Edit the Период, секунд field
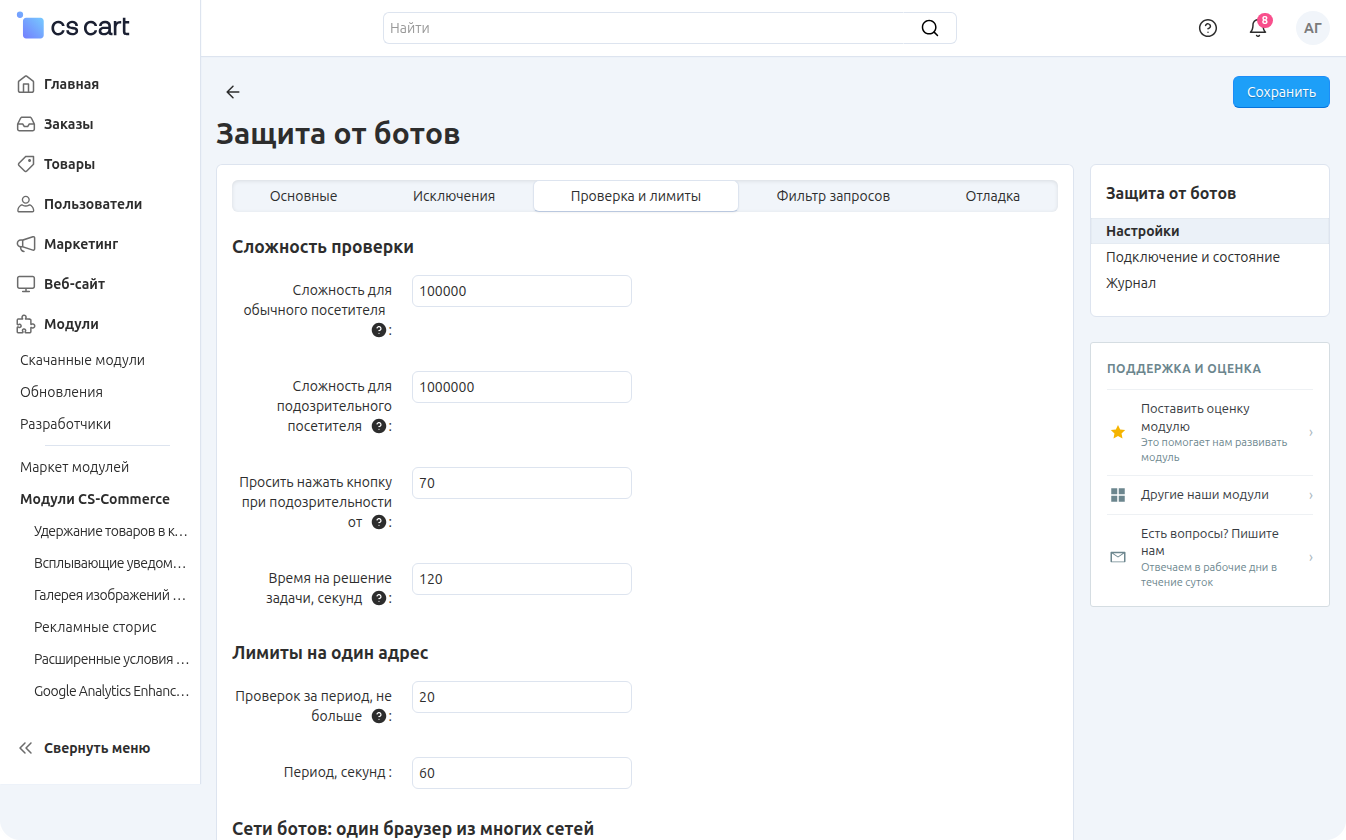The width and height of the screenshot is (1346, 840). tap(522, 773)
